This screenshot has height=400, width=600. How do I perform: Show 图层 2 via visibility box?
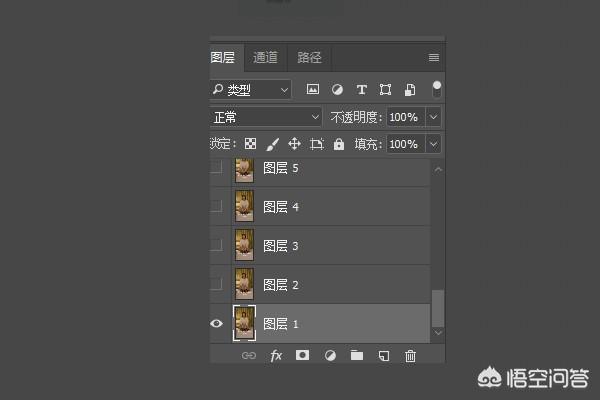[216, 284]
